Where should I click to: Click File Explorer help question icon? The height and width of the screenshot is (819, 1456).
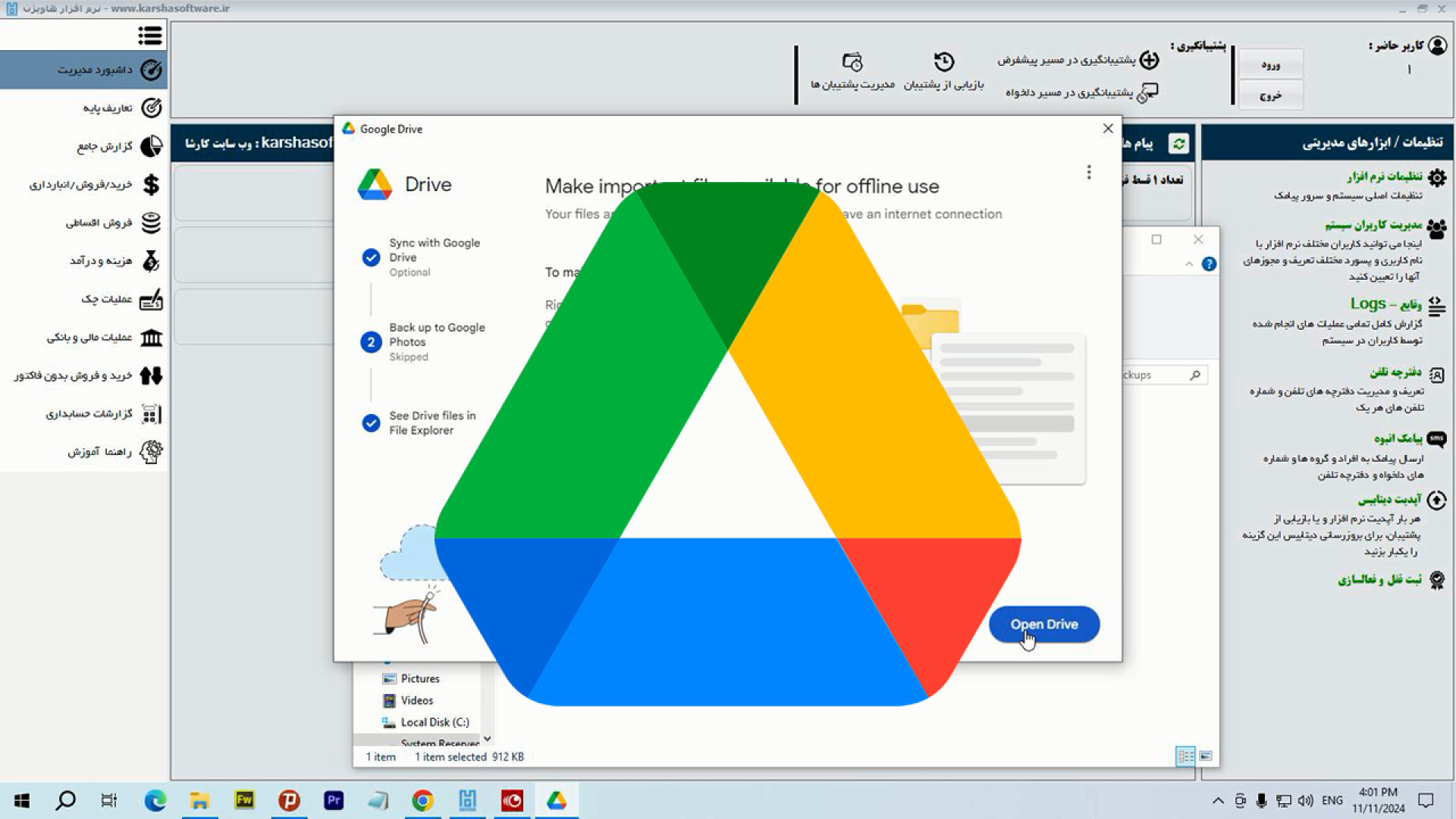pos(1210,264)
